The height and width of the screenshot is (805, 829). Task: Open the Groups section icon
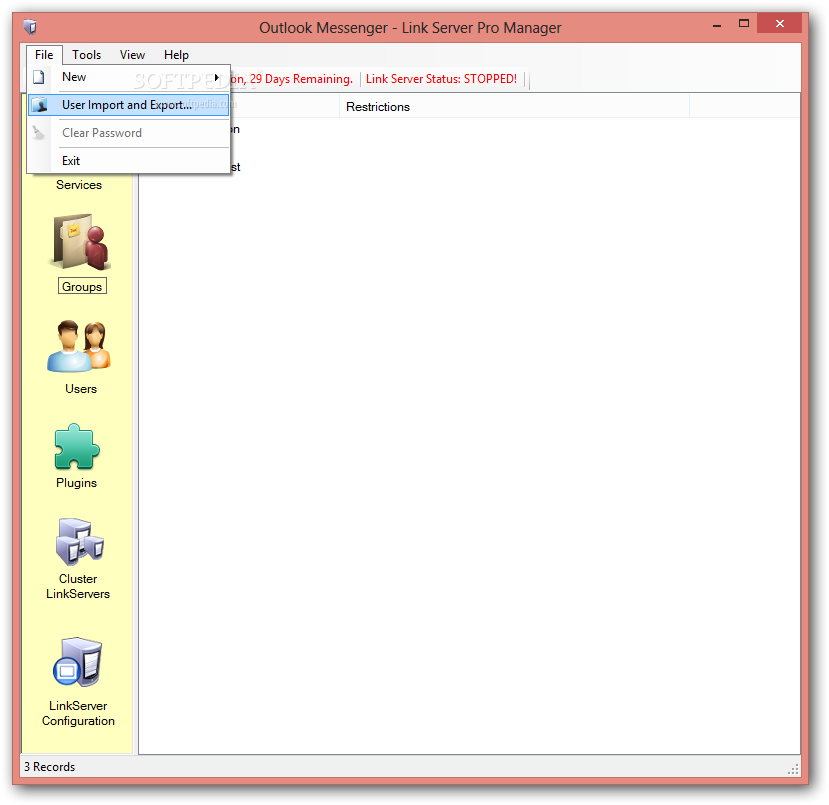pos(80,242)
